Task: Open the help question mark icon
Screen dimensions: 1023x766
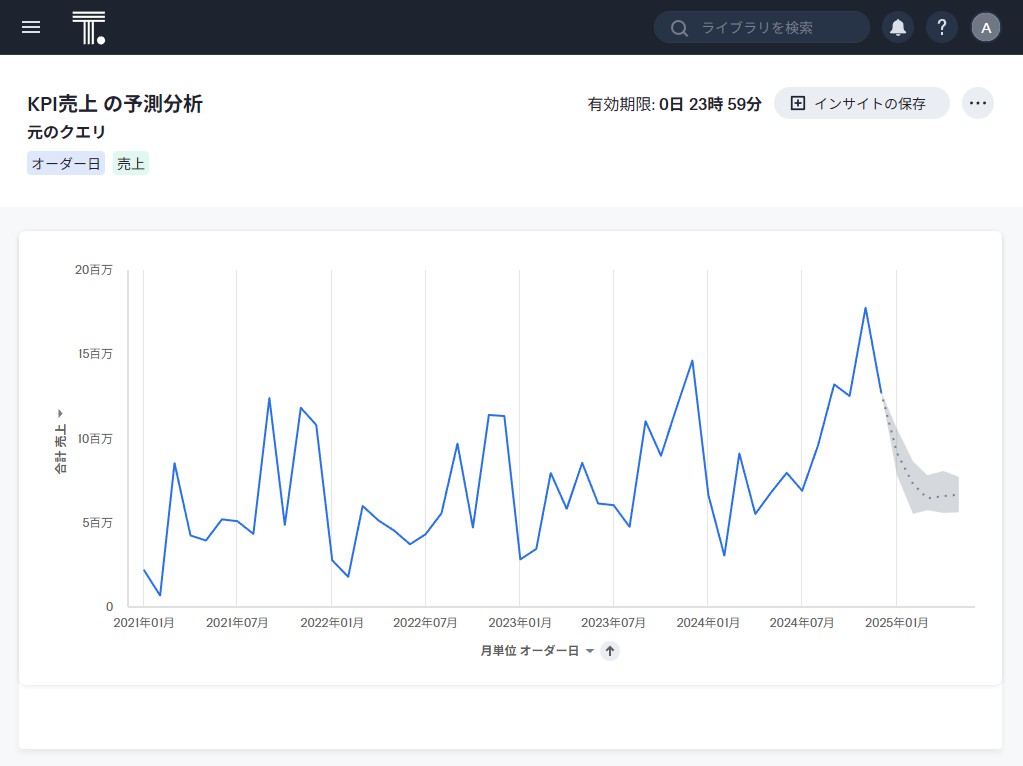Action: click(941, 27)
